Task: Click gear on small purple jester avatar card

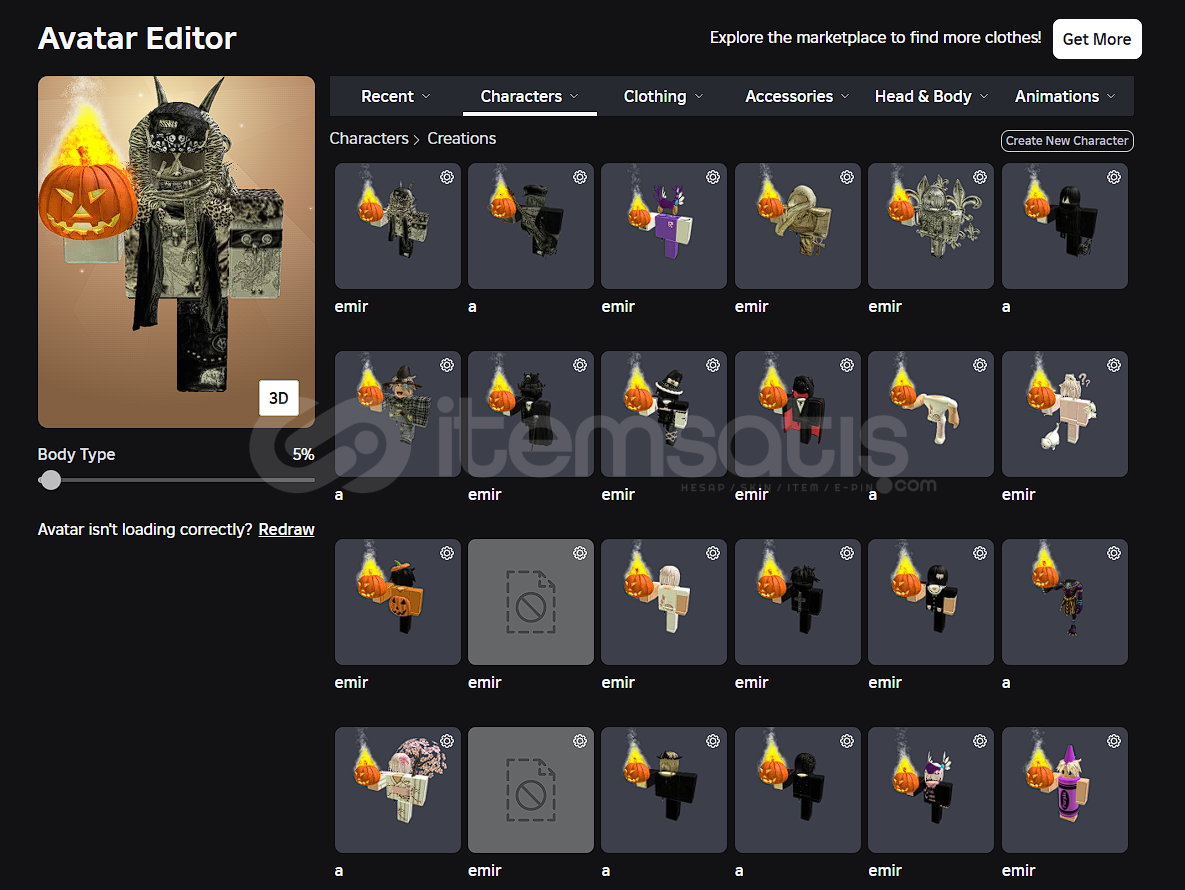Action: pos(1113,554)
